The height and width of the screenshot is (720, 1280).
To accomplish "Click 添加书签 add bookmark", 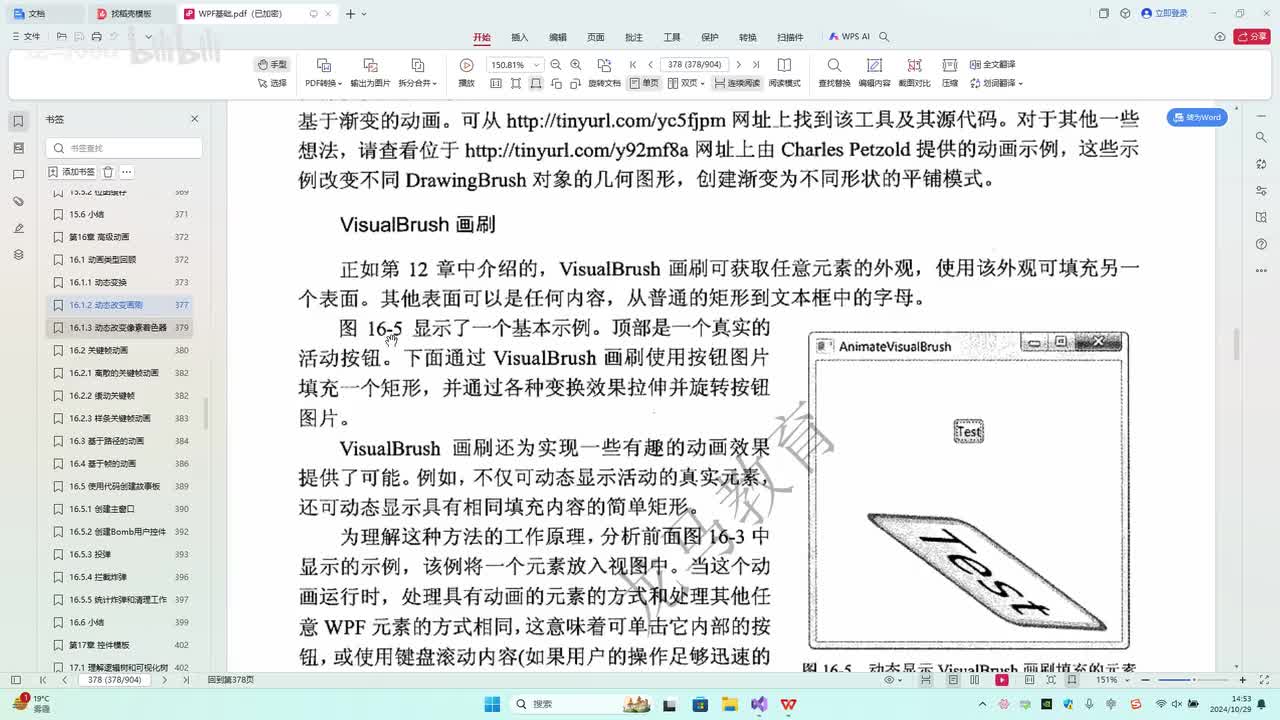I will 71,172.
